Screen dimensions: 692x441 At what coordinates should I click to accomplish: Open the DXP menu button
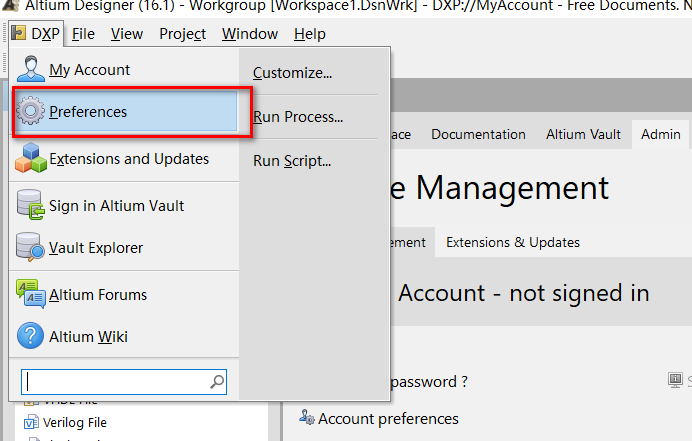(x=36, y=34)
